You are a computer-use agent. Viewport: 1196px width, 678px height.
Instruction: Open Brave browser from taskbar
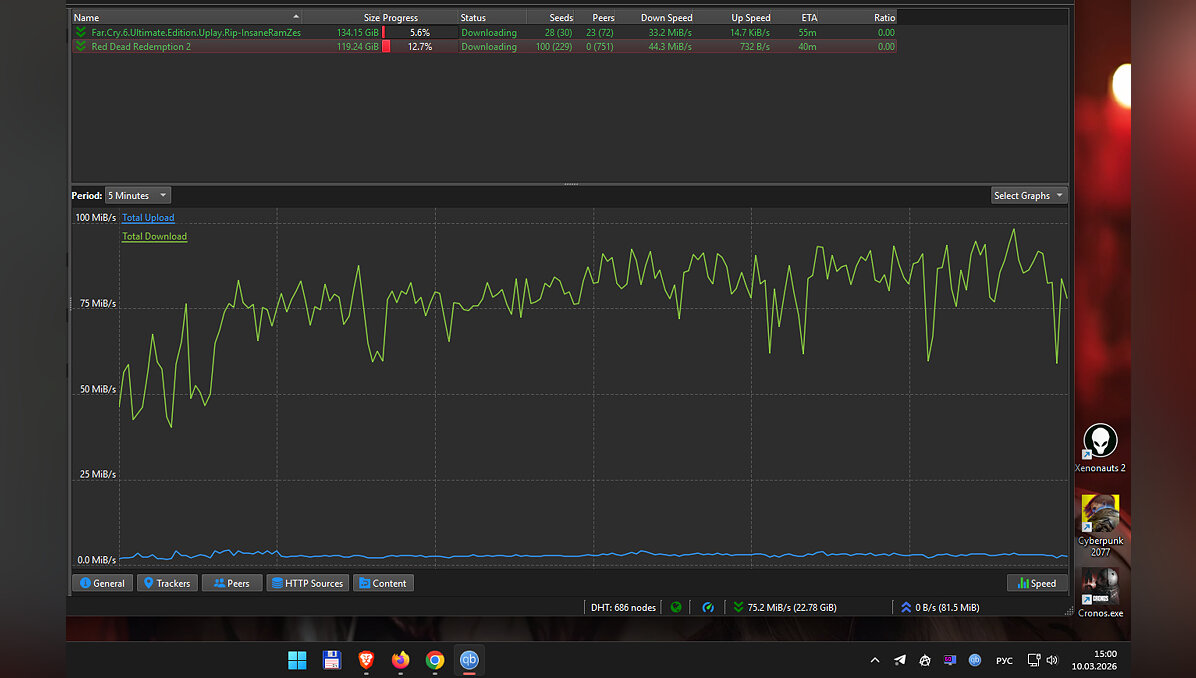[x=366, y=660]
